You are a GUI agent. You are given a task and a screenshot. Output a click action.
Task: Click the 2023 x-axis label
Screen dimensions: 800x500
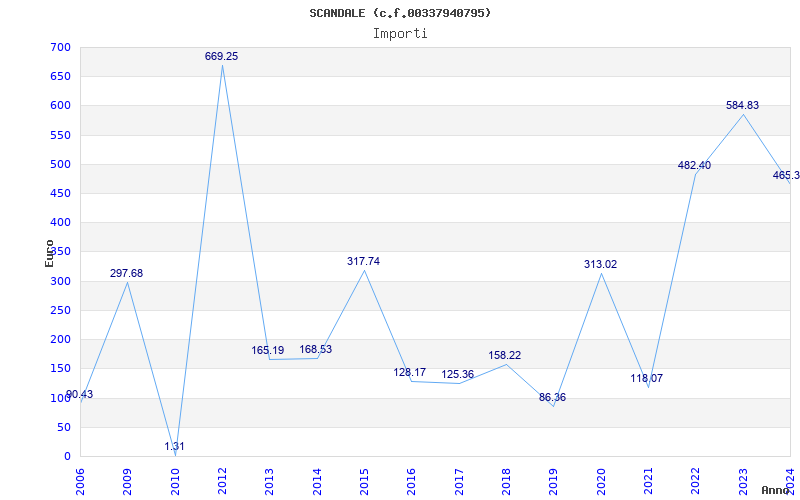[x=743, y=481]
